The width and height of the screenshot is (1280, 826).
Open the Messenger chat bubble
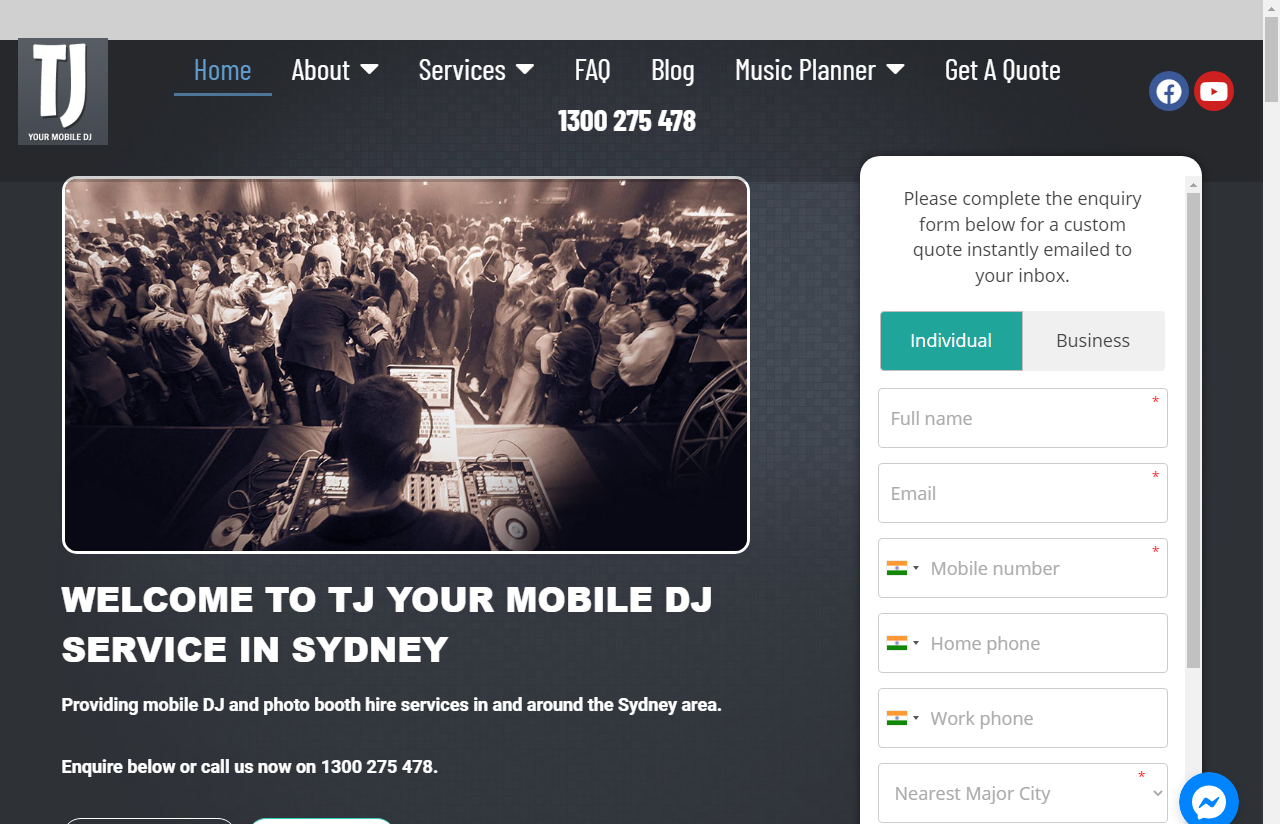[x=1209, y=801]
